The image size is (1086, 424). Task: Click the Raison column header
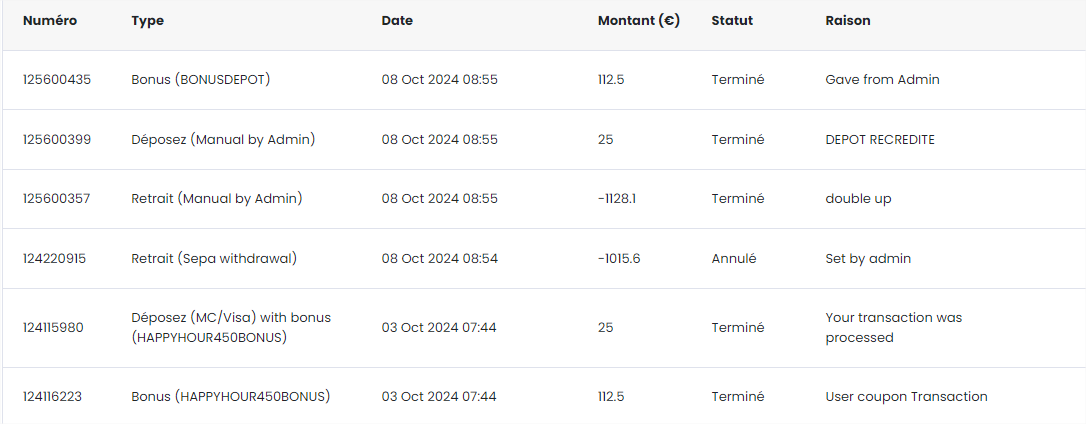(848, 21)
